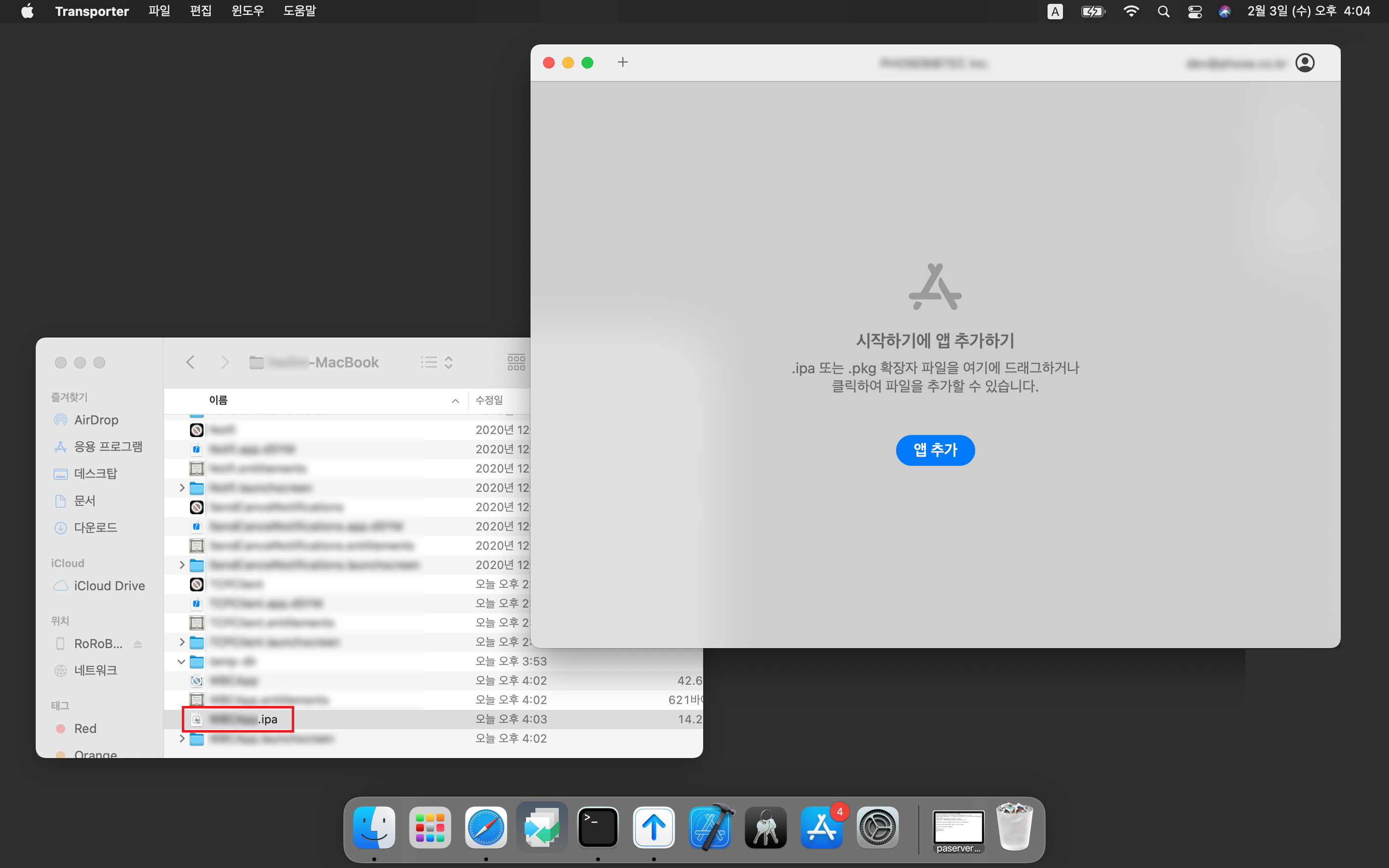The image size is (1389, 868).
Task: Open the account profile icon in Transporter
Action: (x=1305, y=63)
